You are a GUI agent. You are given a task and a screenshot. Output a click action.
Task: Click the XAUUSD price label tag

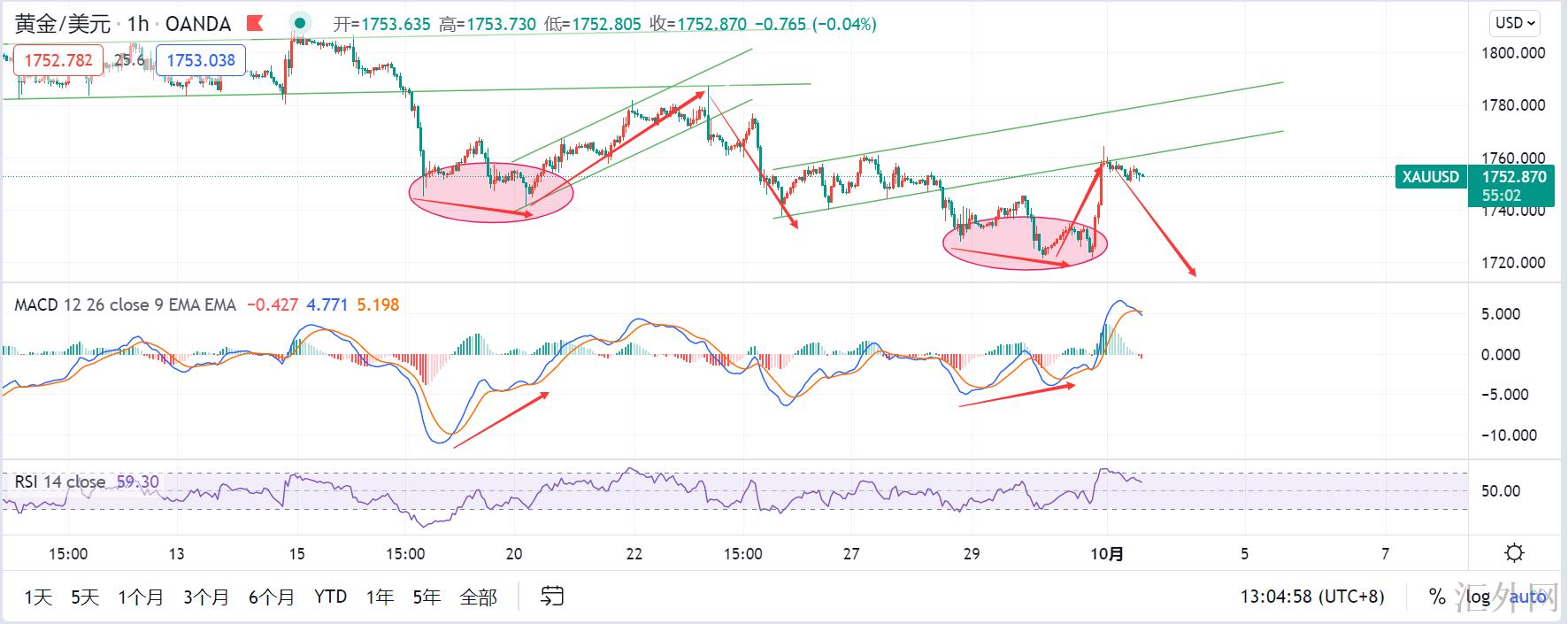[1430, 177]
